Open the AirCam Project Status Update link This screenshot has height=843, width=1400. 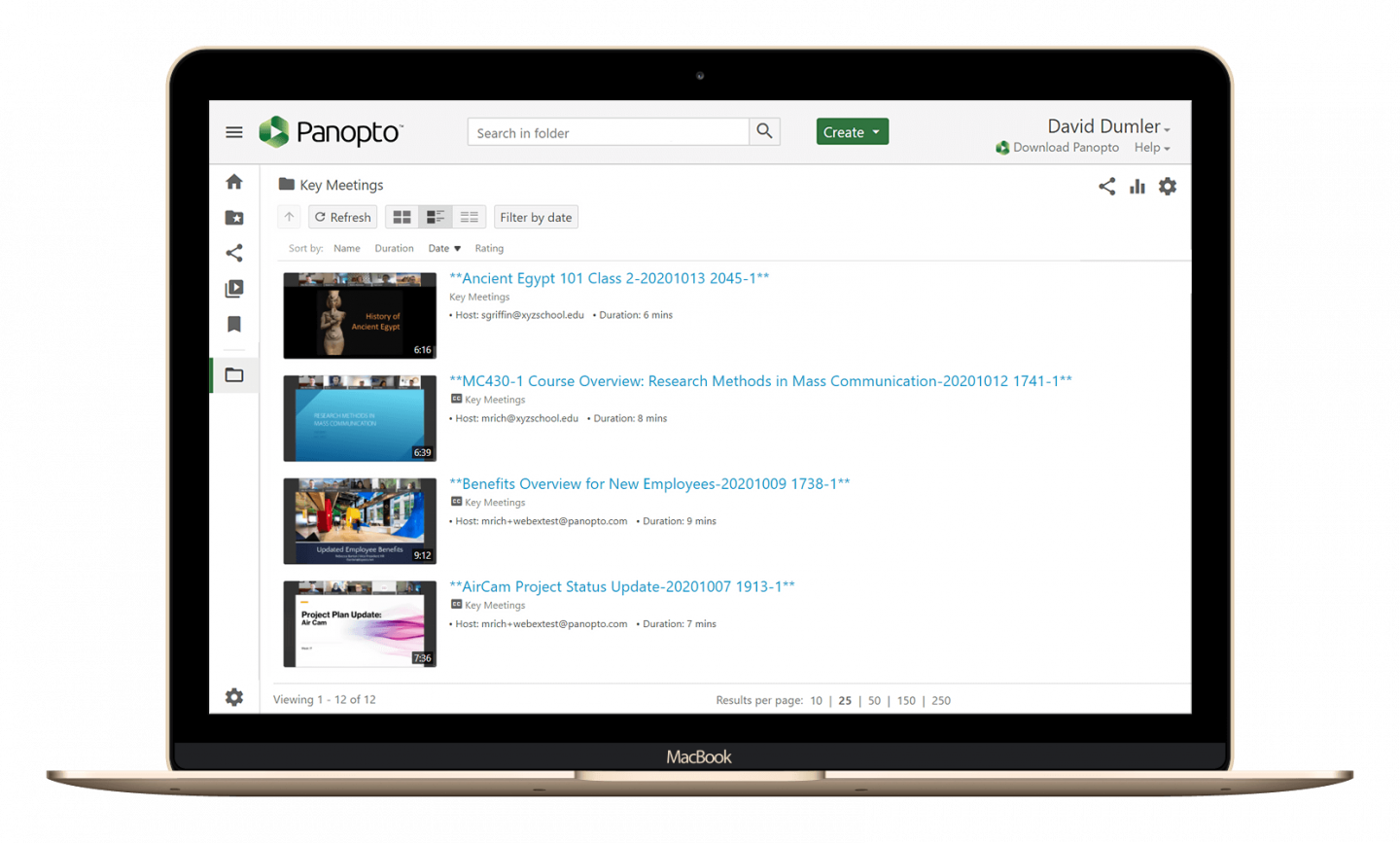(621, 586)
